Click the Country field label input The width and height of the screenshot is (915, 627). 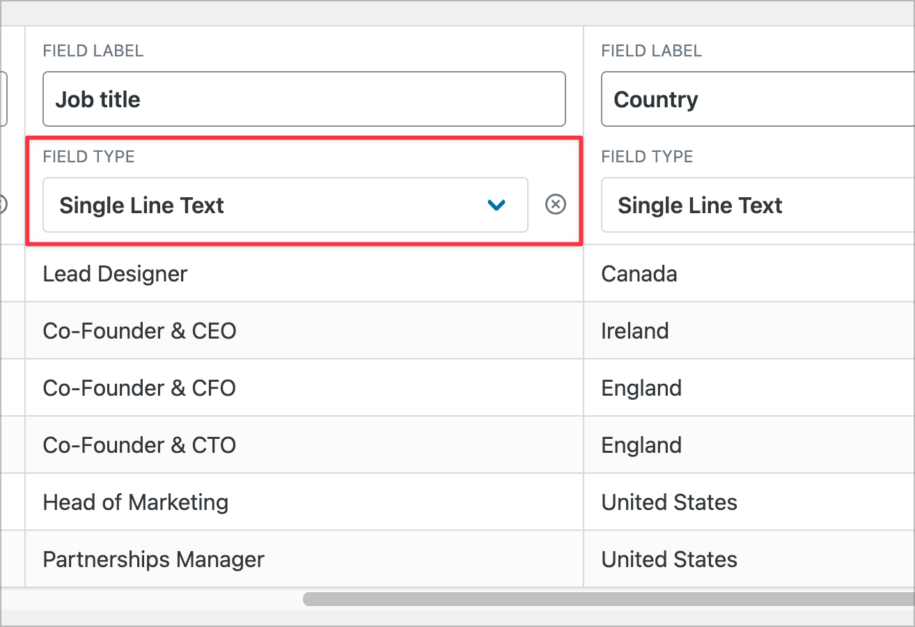point(780,99)
